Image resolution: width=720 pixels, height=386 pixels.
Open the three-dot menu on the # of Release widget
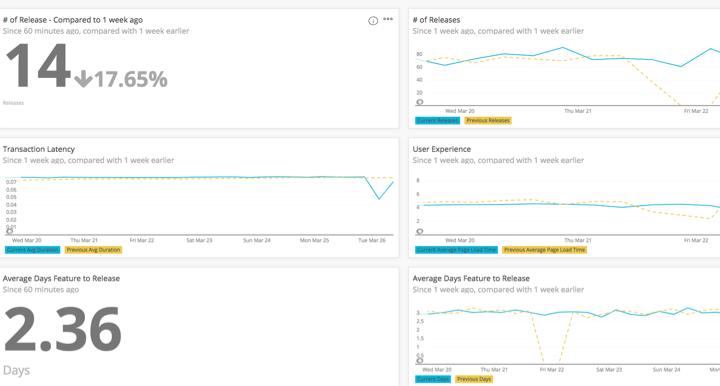point(388,19)
